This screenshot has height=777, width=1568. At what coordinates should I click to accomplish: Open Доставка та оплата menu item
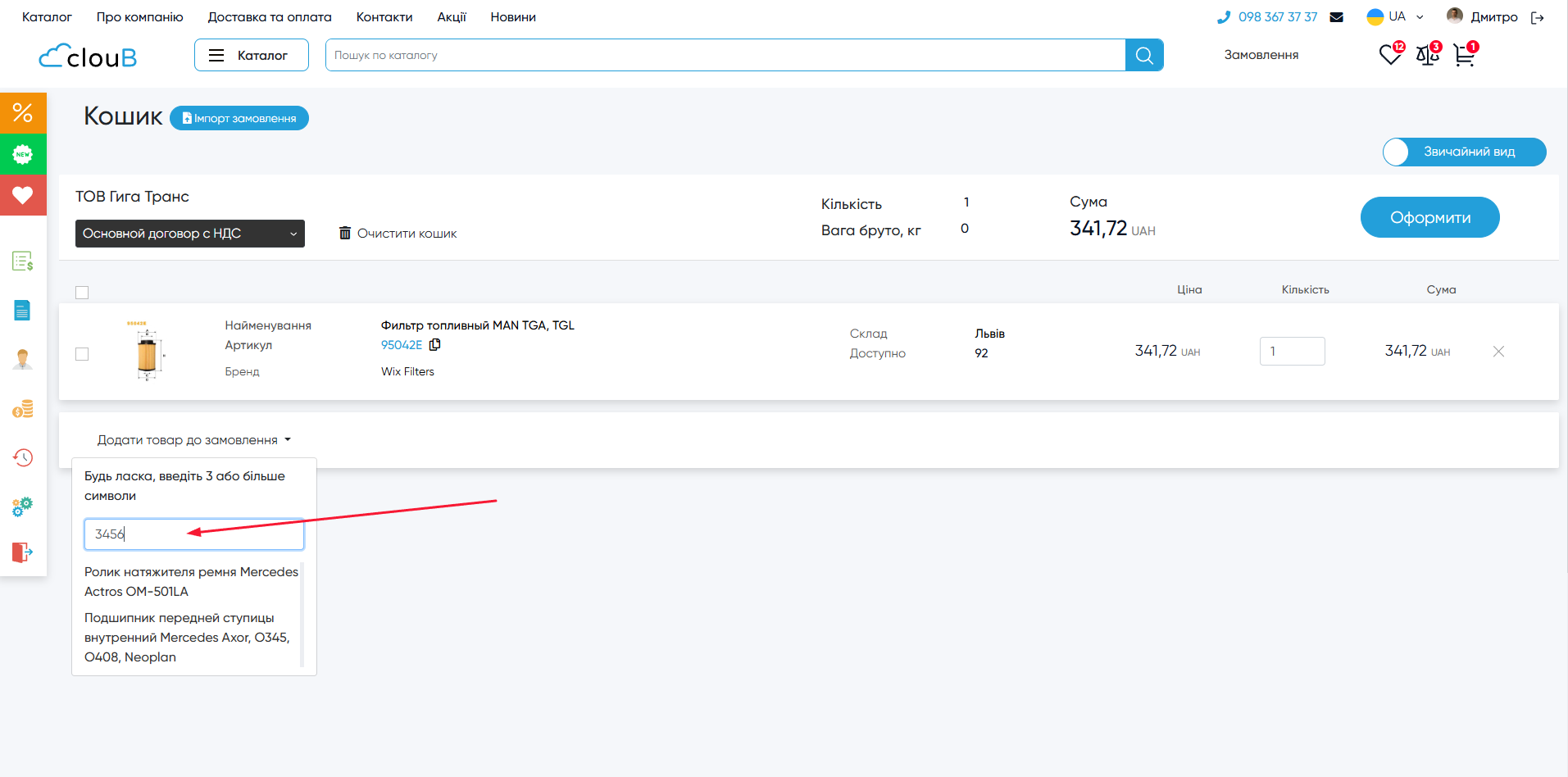[270, 17]
